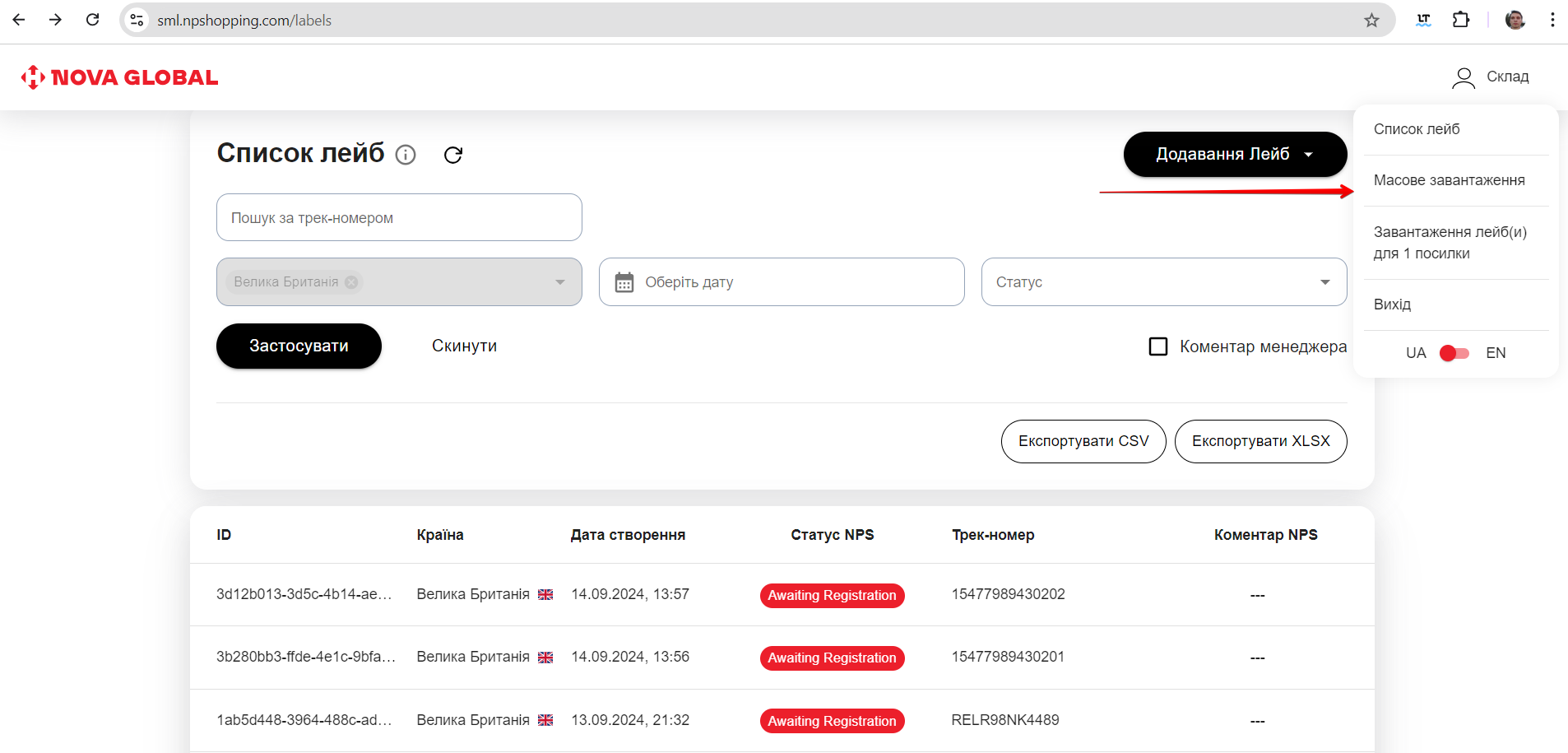Open the translate extension icon

[x=1423, y=20]
